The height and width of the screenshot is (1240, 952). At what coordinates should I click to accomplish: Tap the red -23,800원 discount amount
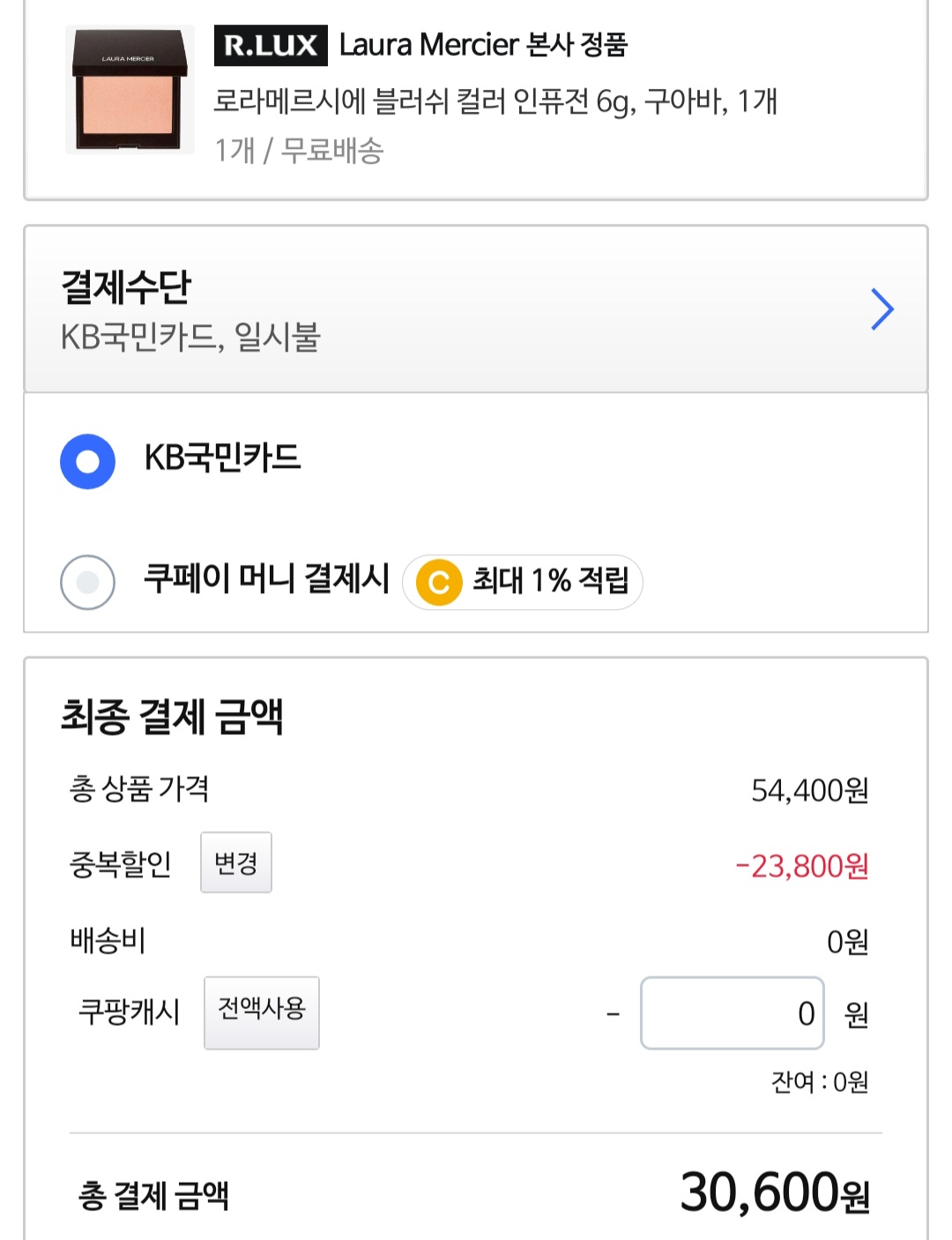[x=802, y=866]
